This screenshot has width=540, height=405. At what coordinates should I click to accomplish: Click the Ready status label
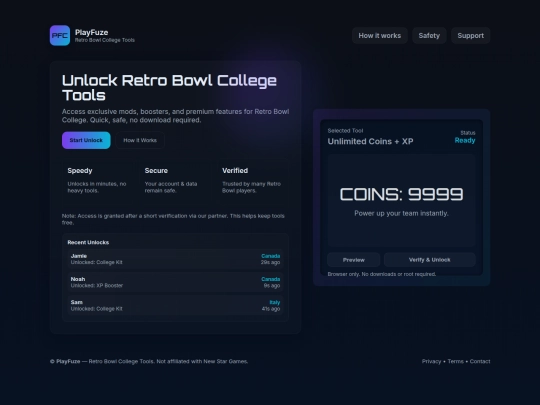tap(465, 140)
